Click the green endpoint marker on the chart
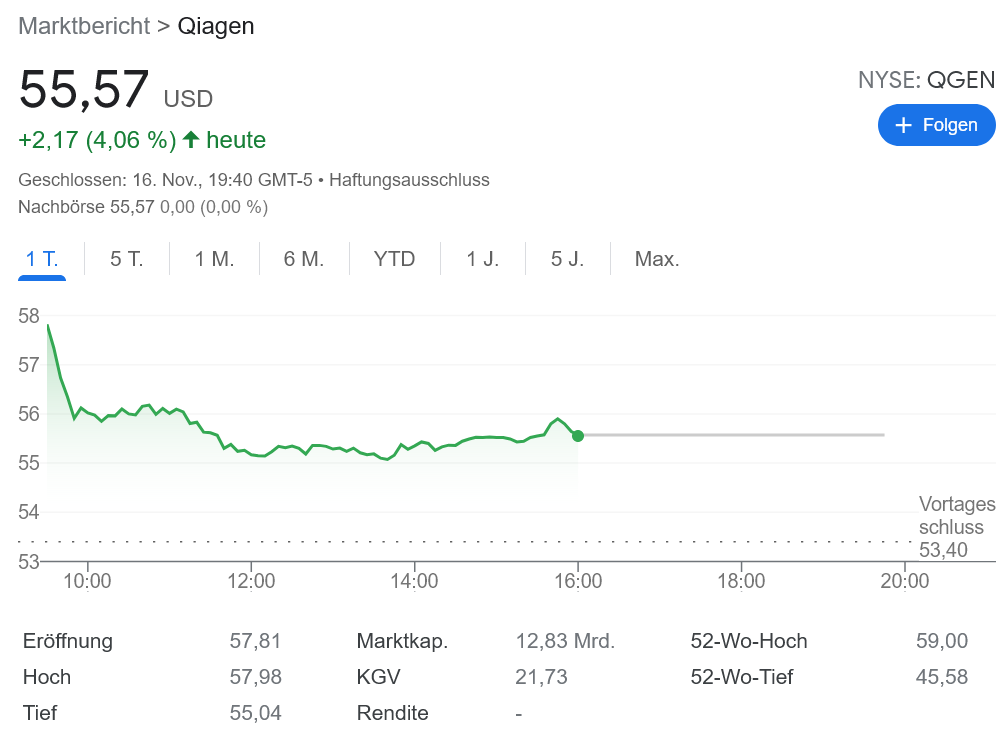This screenshot has width=996, height=738. pyautogui.click(x=578, y=435)
